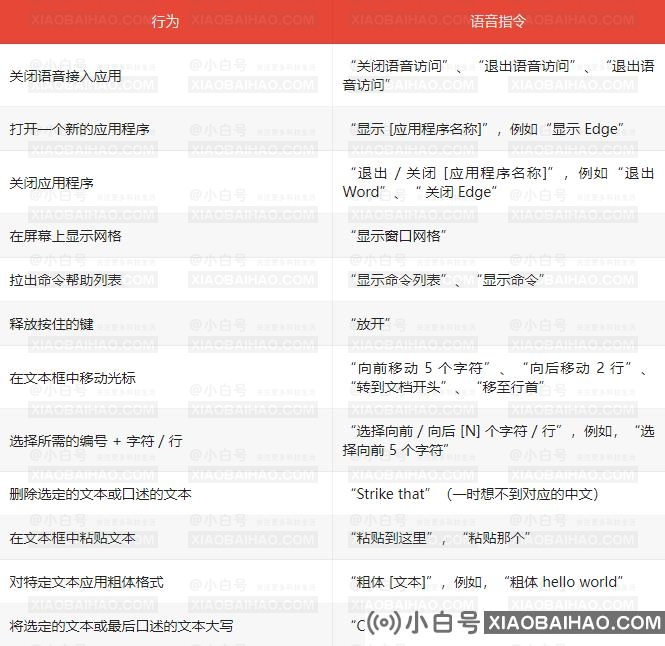Viewport: 665px width, 646px height.
Task: Click the 行为 column header
Action: [165, 21]
